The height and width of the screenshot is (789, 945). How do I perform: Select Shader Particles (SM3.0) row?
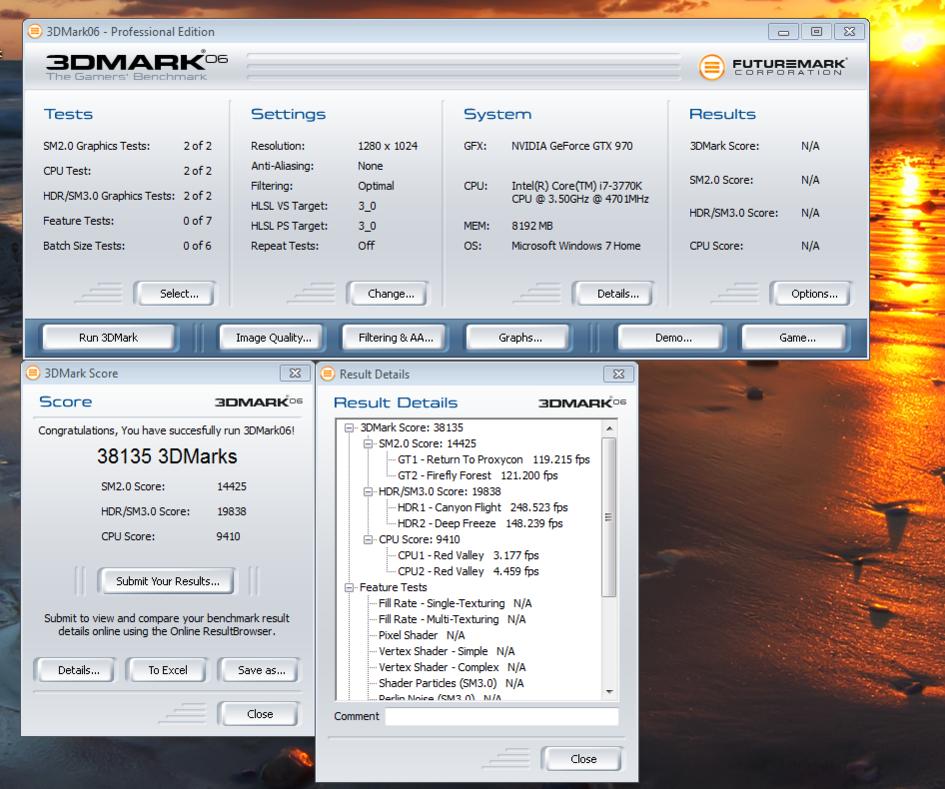(451, 683)
